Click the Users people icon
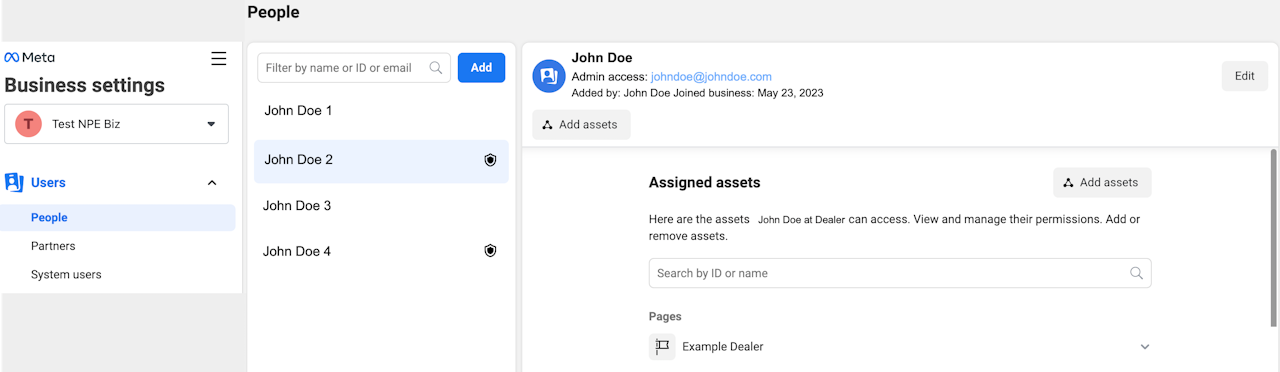 click(x=14, y=182)
